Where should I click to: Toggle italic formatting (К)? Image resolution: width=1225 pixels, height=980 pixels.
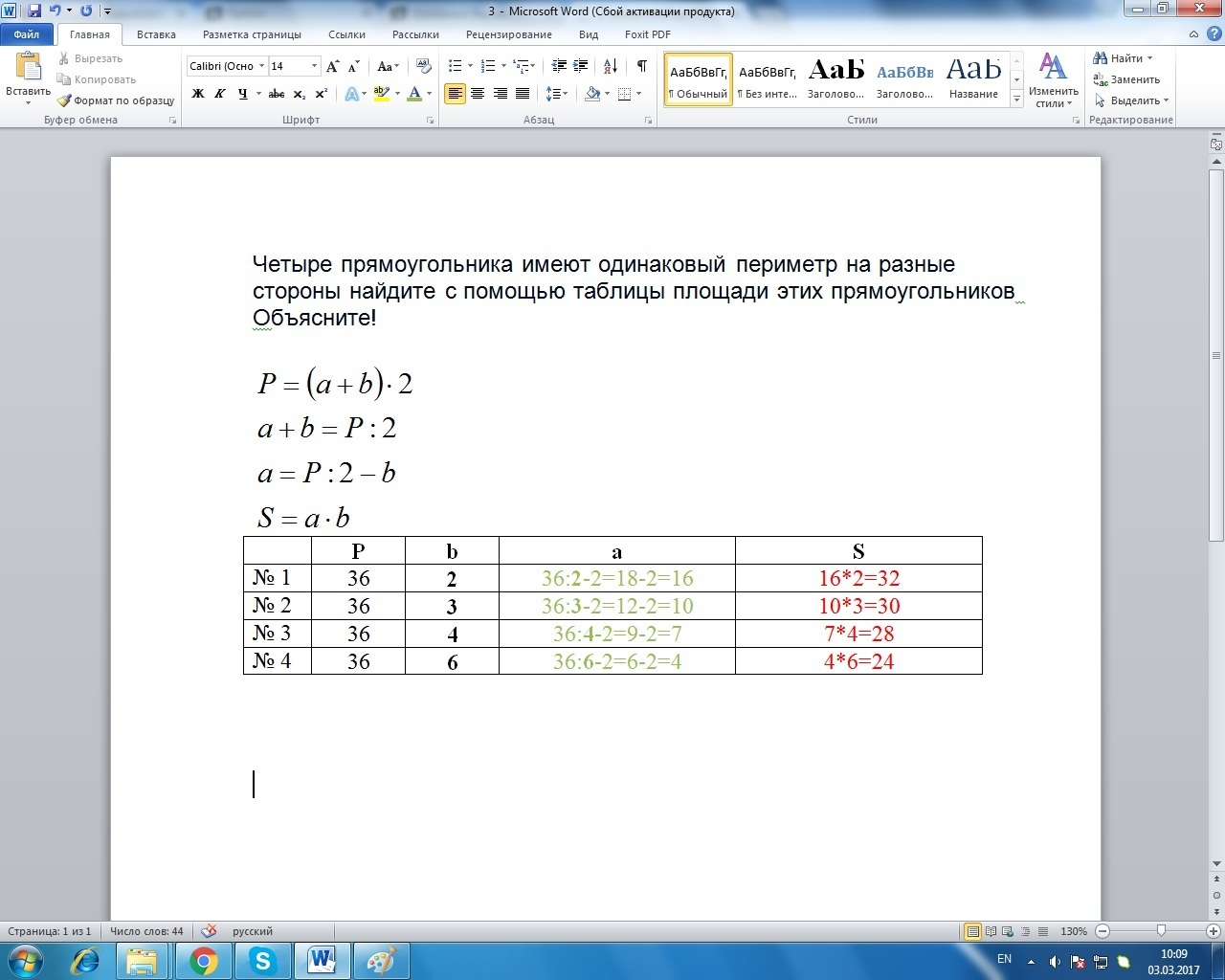point(220,94)
